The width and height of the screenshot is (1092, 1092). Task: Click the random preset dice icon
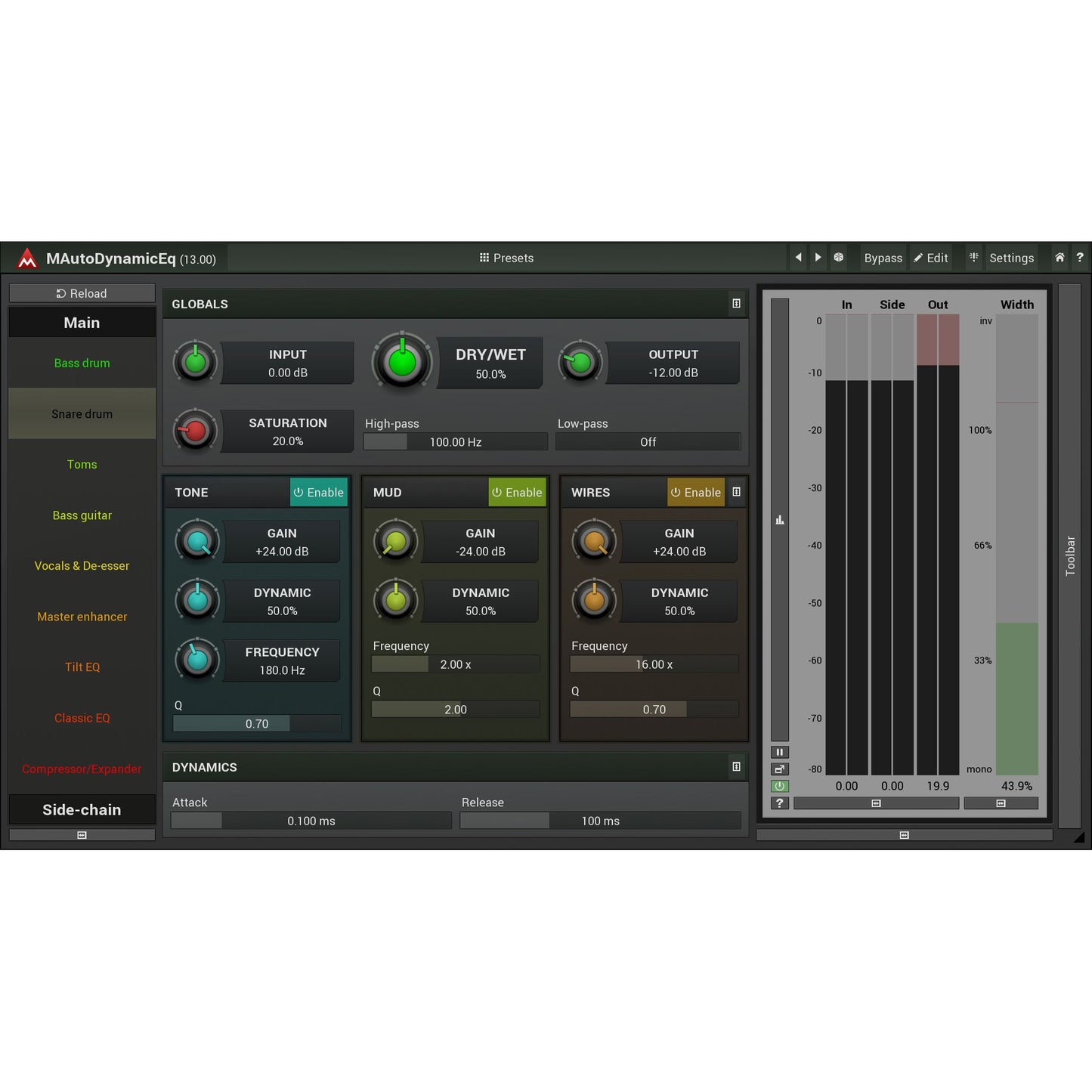pos(838,258)
